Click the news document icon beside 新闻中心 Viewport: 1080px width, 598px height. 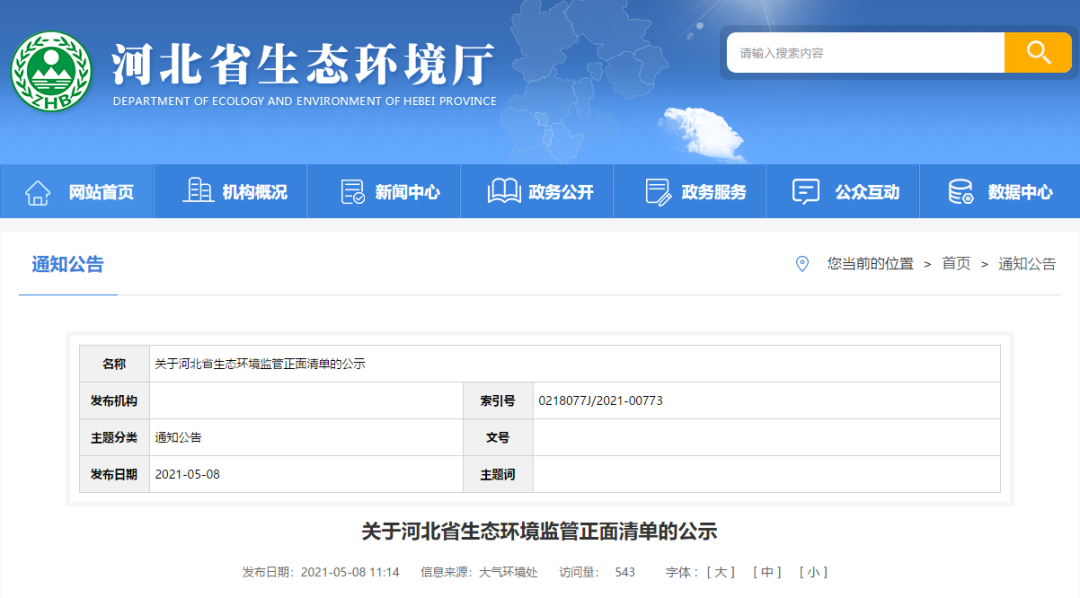[353, 192]
